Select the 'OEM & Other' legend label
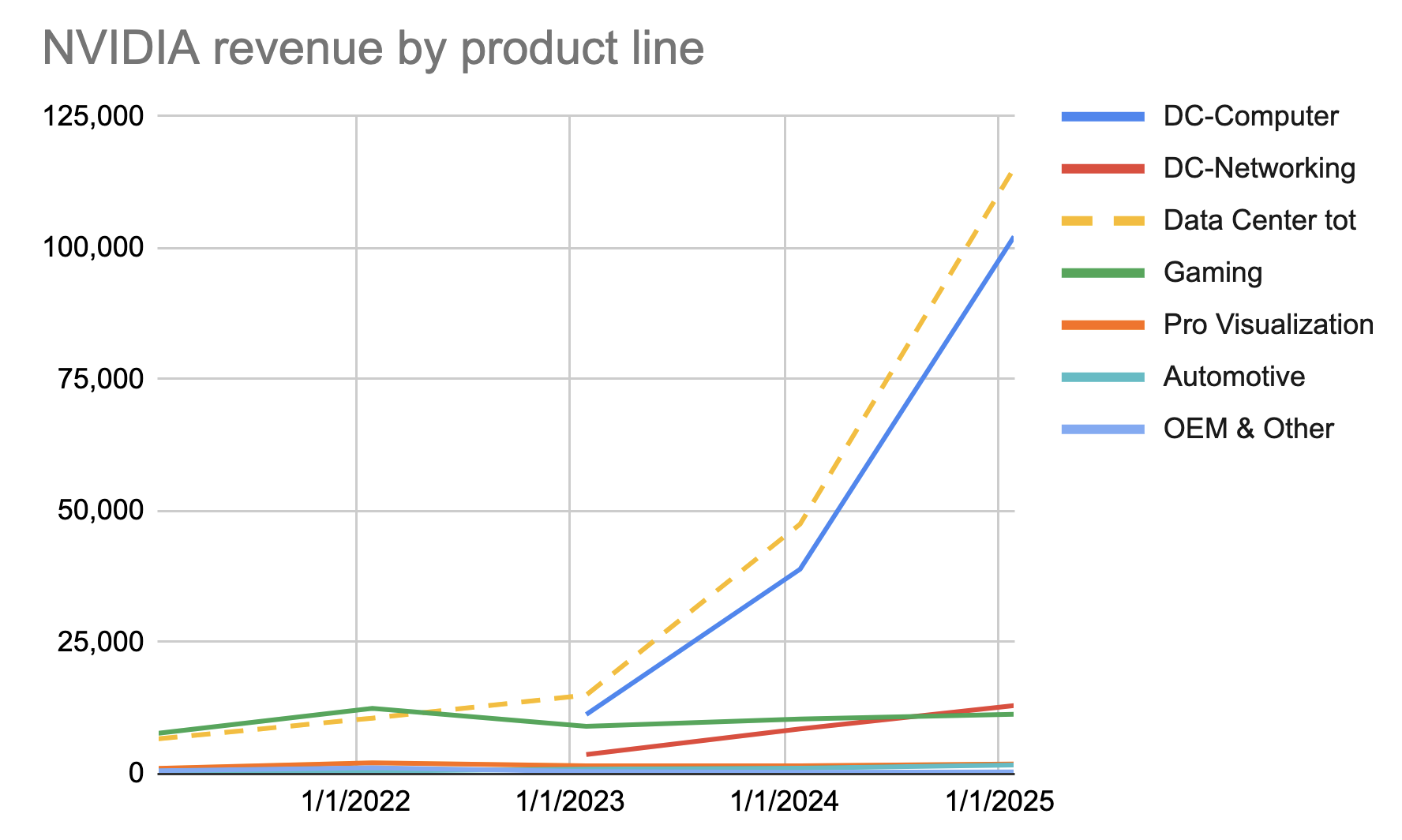 [1248, 429]
